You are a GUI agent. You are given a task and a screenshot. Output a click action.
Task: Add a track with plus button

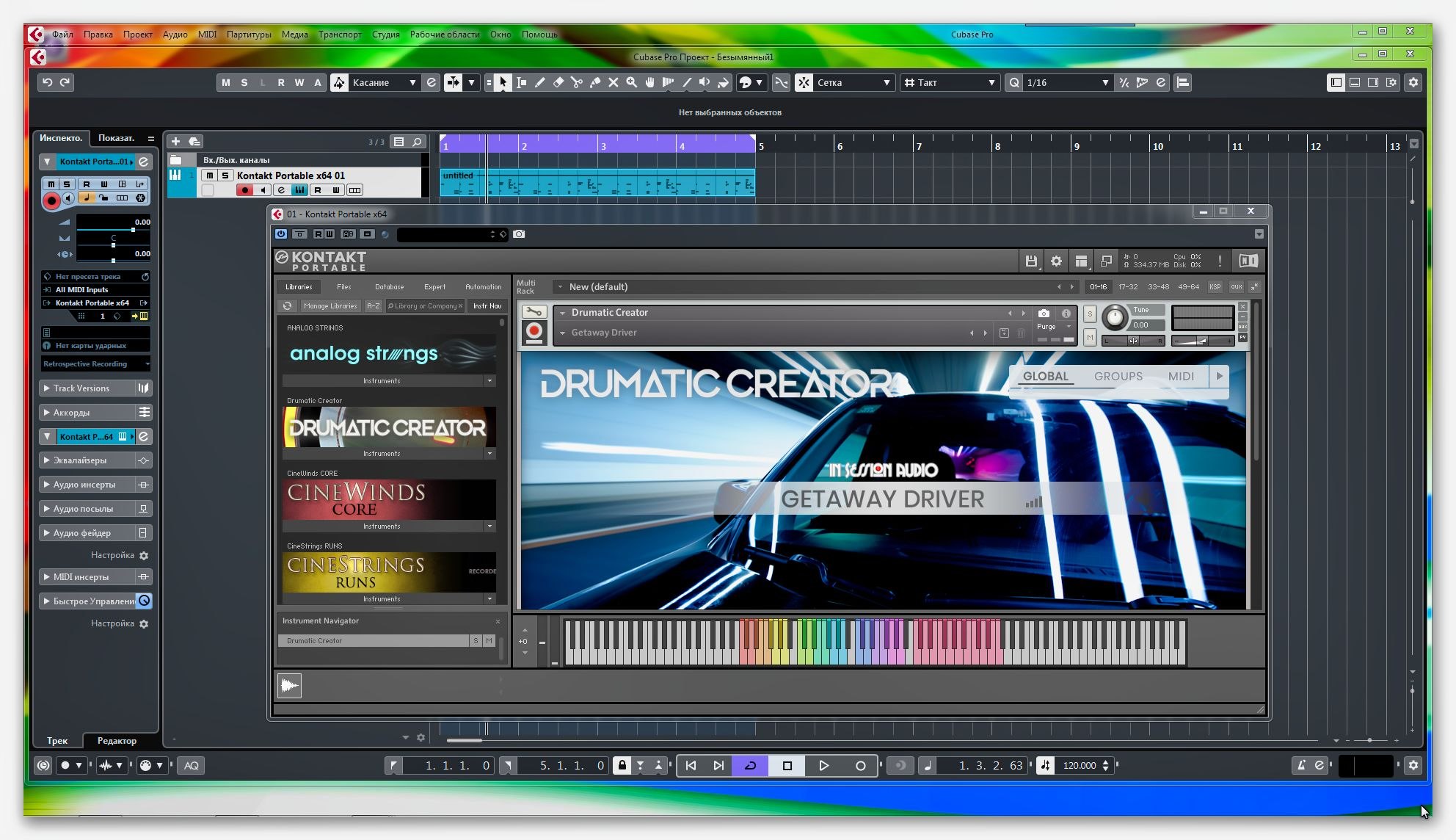(175, 141)
